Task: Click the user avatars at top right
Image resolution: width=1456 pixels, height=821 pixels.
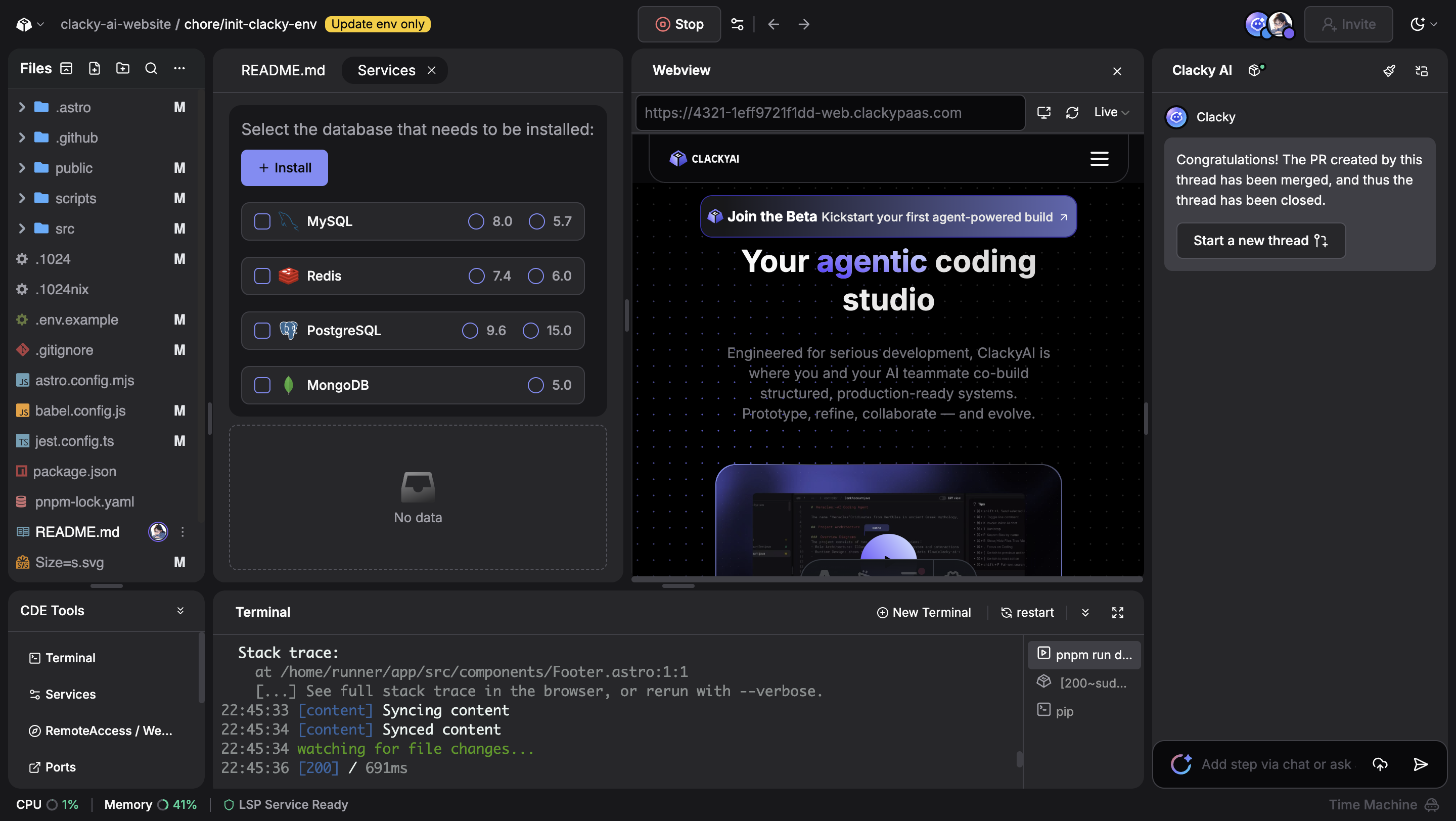Action: (1269, 25)
